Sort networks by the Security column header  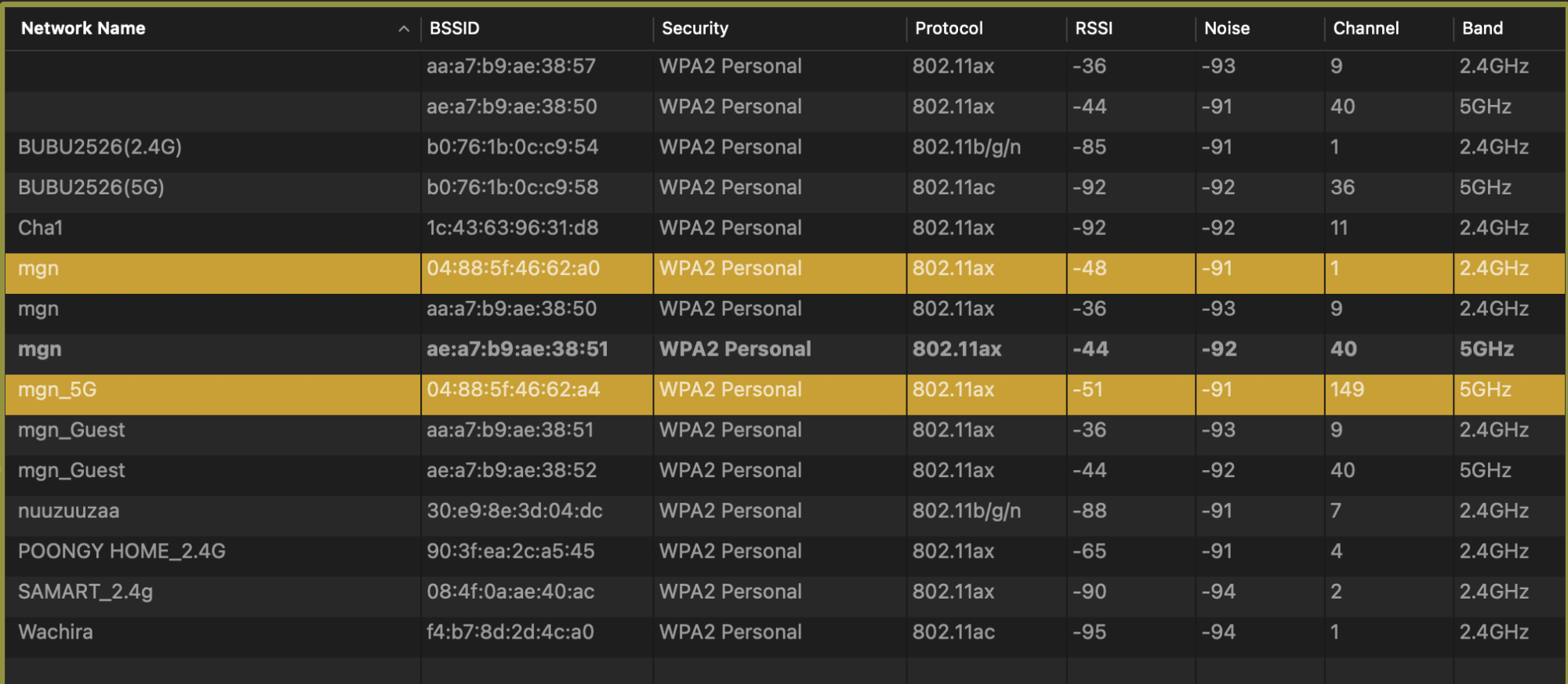(x=695, y=29)
